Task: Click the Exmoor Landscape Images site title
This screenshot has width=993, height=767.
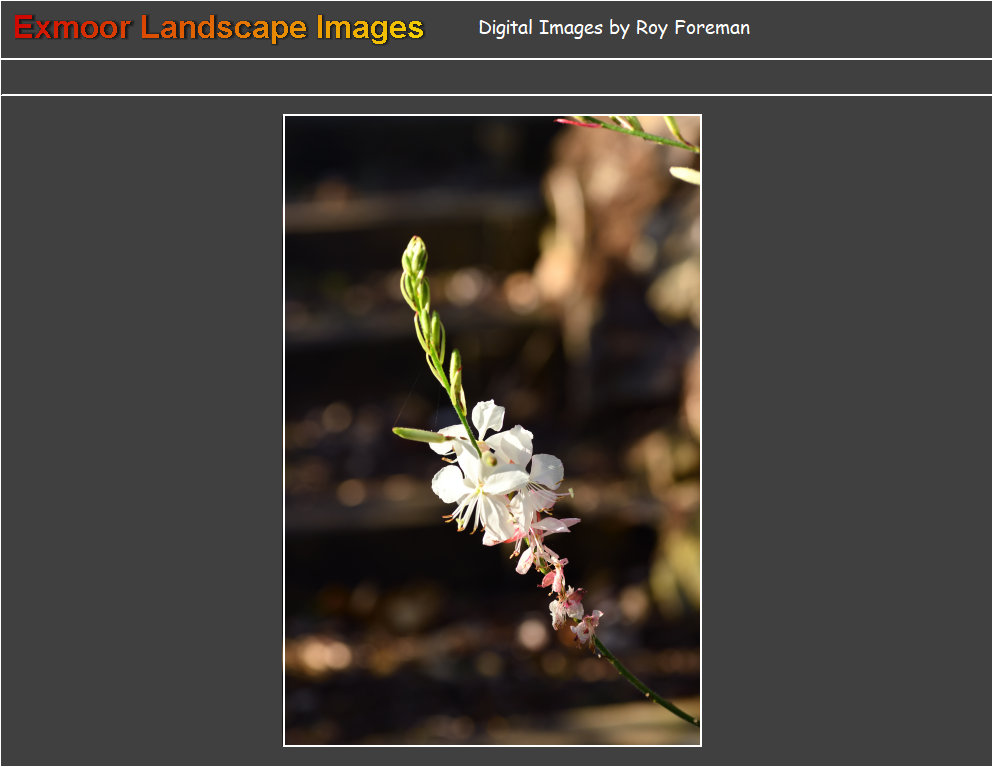Action: click(219, 28)
